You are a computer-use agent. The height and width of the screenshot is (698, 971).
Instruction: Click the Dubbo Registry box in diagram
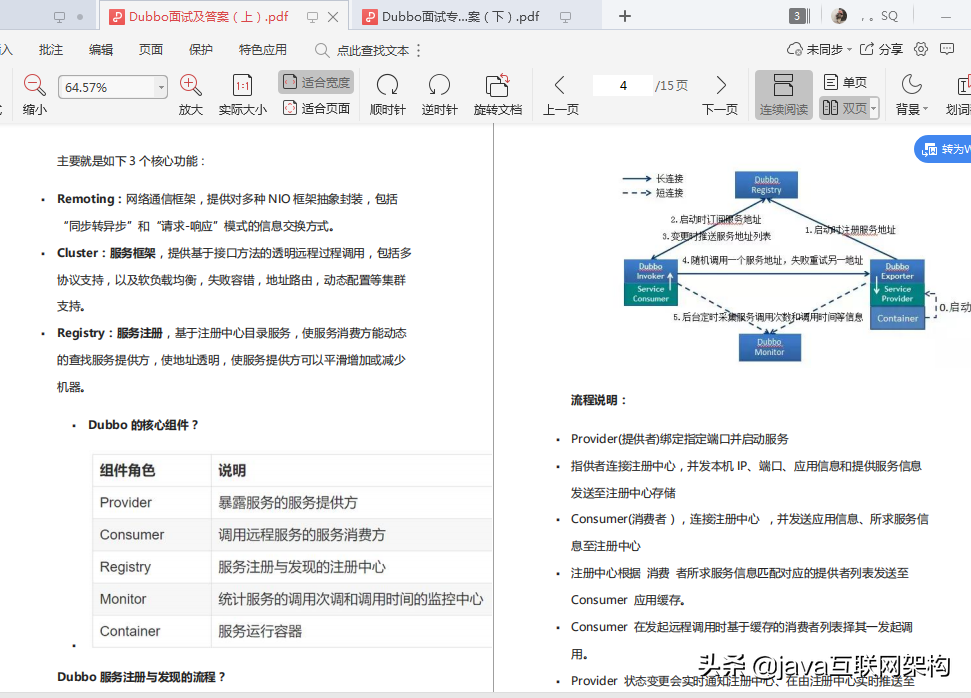[766, 185]
